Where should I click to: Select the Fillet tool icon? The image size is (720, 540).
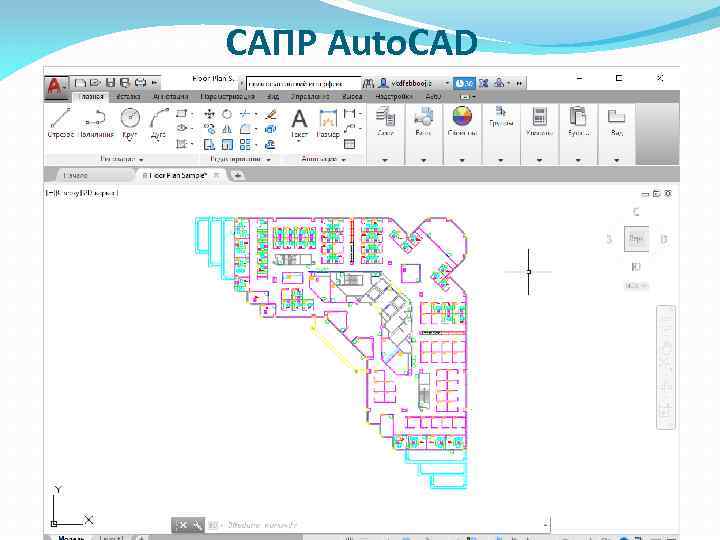tap(245, 129)
